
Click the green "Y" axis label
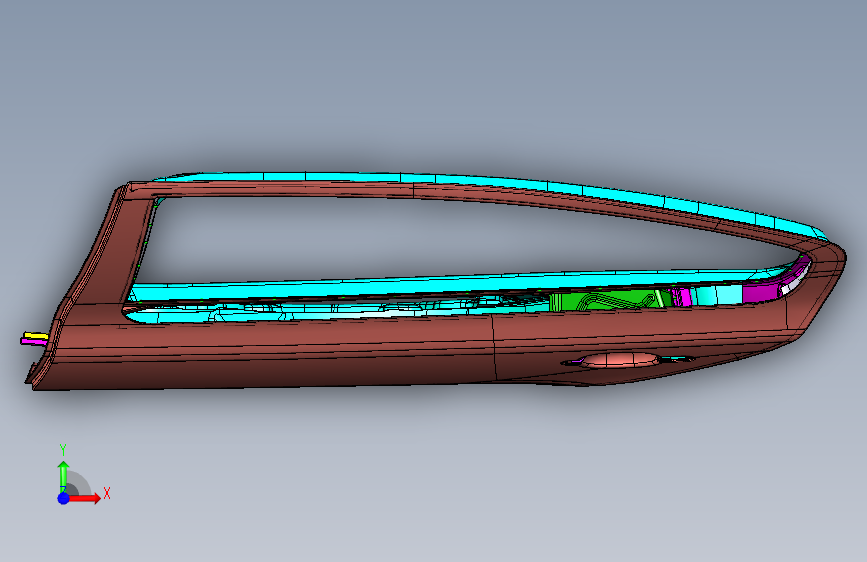63,450
